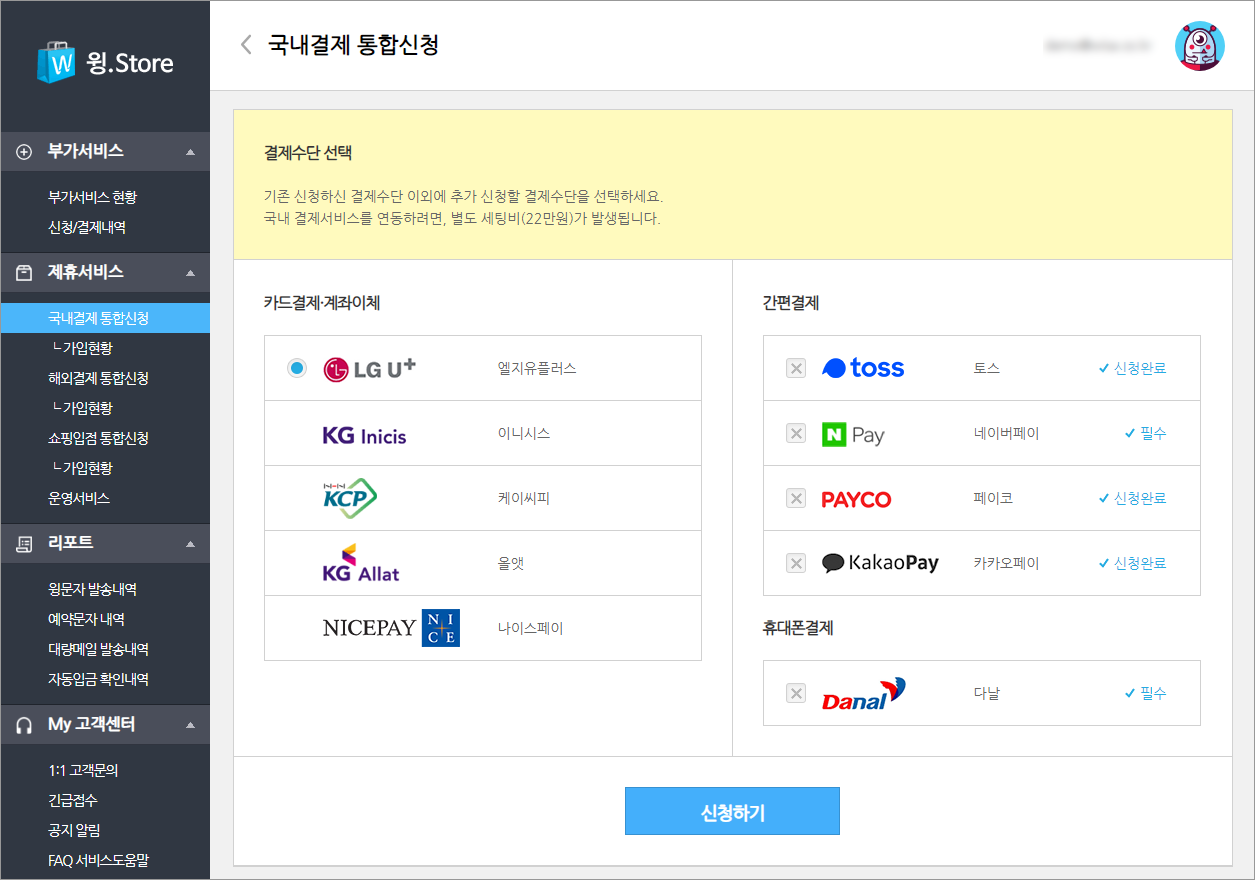Collapse the 리포트 section arrow
The height and width of the screenshot is (880, 1255).
click(190, 544)
